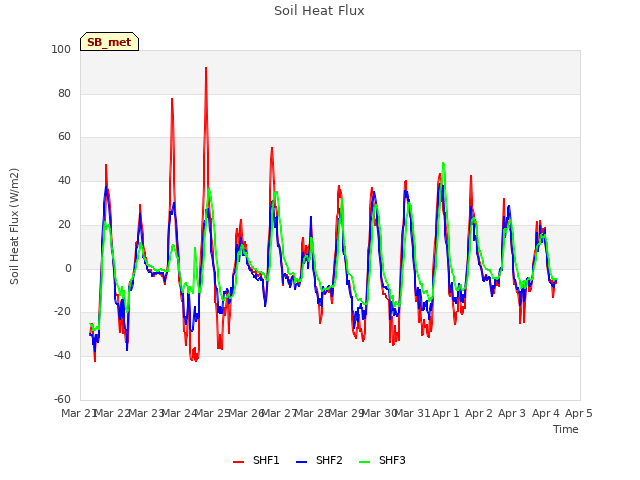Click the red SHF1 peak near 78
This screenshot has width=640, height=480.
172,99
